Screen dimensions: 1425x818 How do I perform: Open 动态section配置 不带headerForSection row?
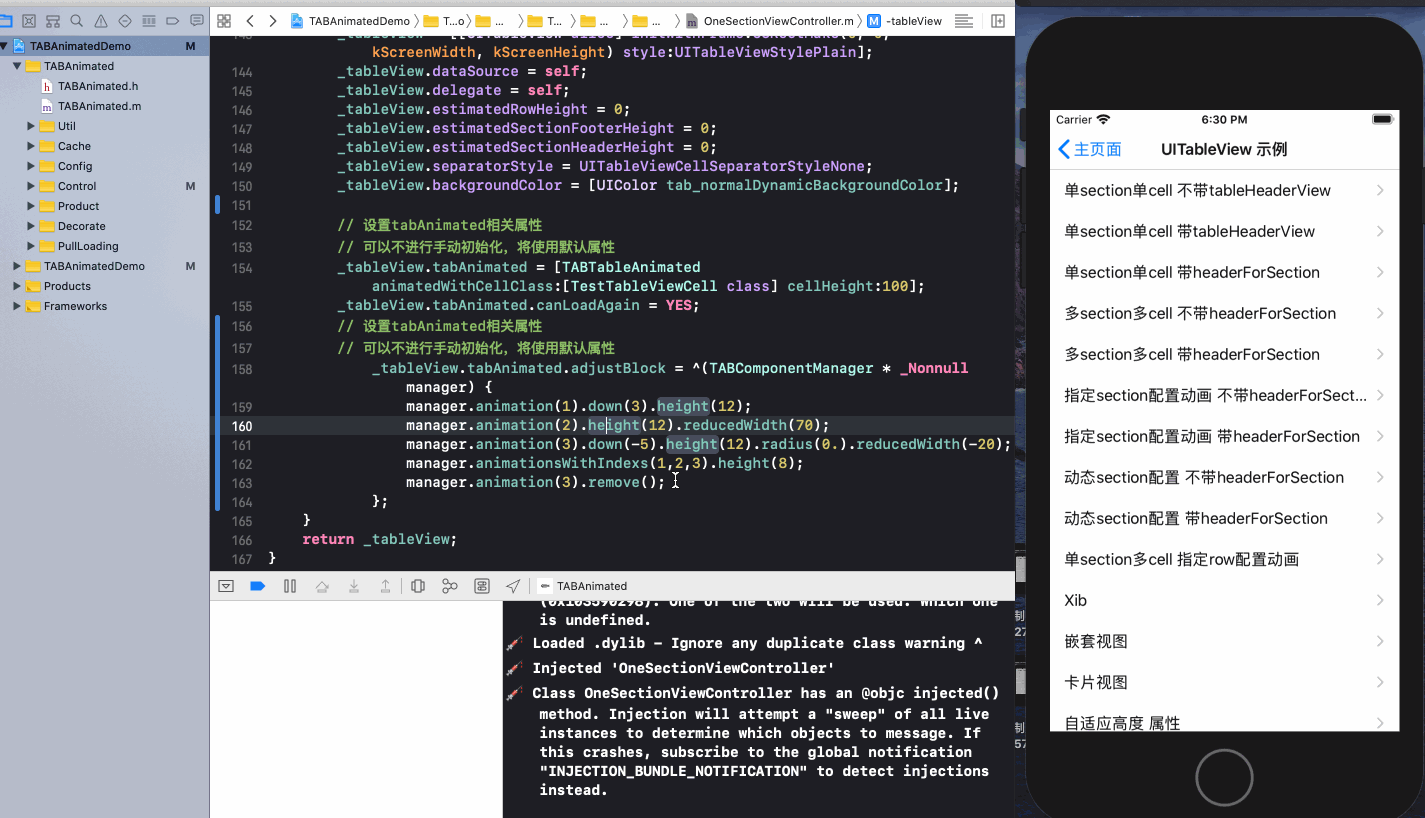1224,477
